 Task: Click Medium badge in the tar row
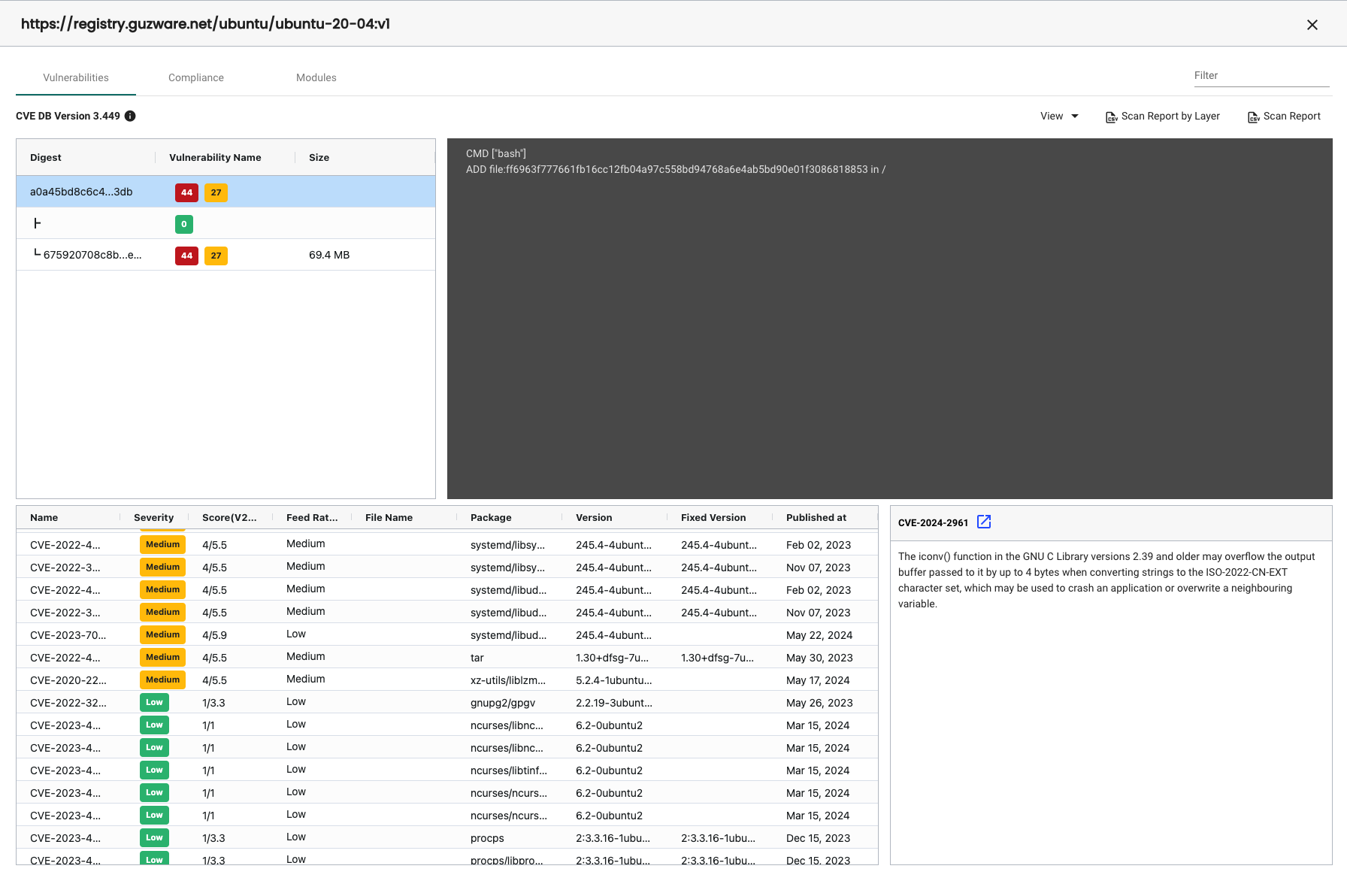pyautogui.click(x=162, y=657)
